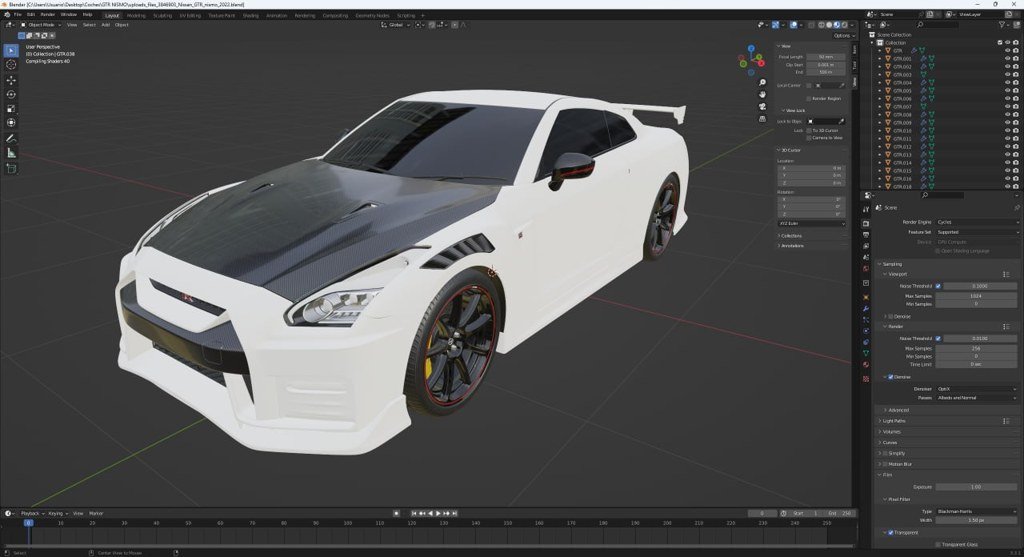This screenshot has width=1024, height=557.
Task: Open the Render properties tab icon
Action: point(866,223)
